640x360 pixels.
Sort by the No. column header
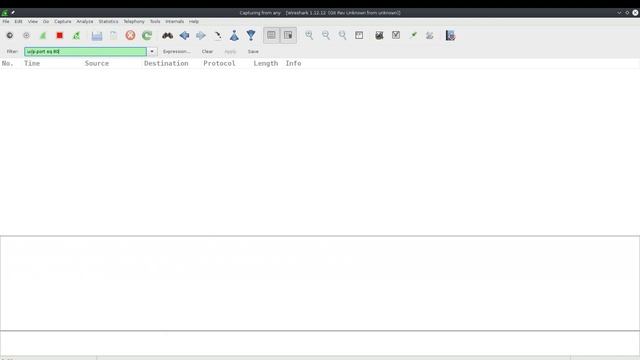pyautogui.click(x=7, y=63)
